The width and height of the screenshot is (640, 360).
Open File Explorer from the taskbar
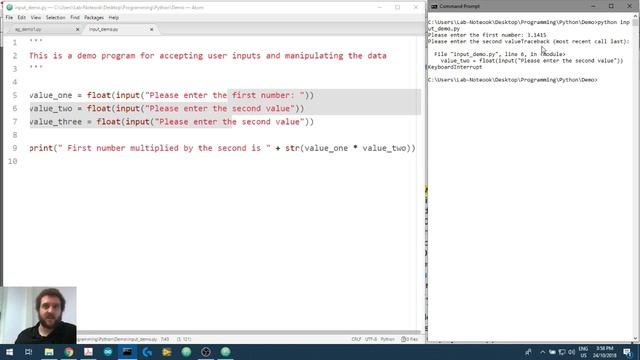point(49,352)
